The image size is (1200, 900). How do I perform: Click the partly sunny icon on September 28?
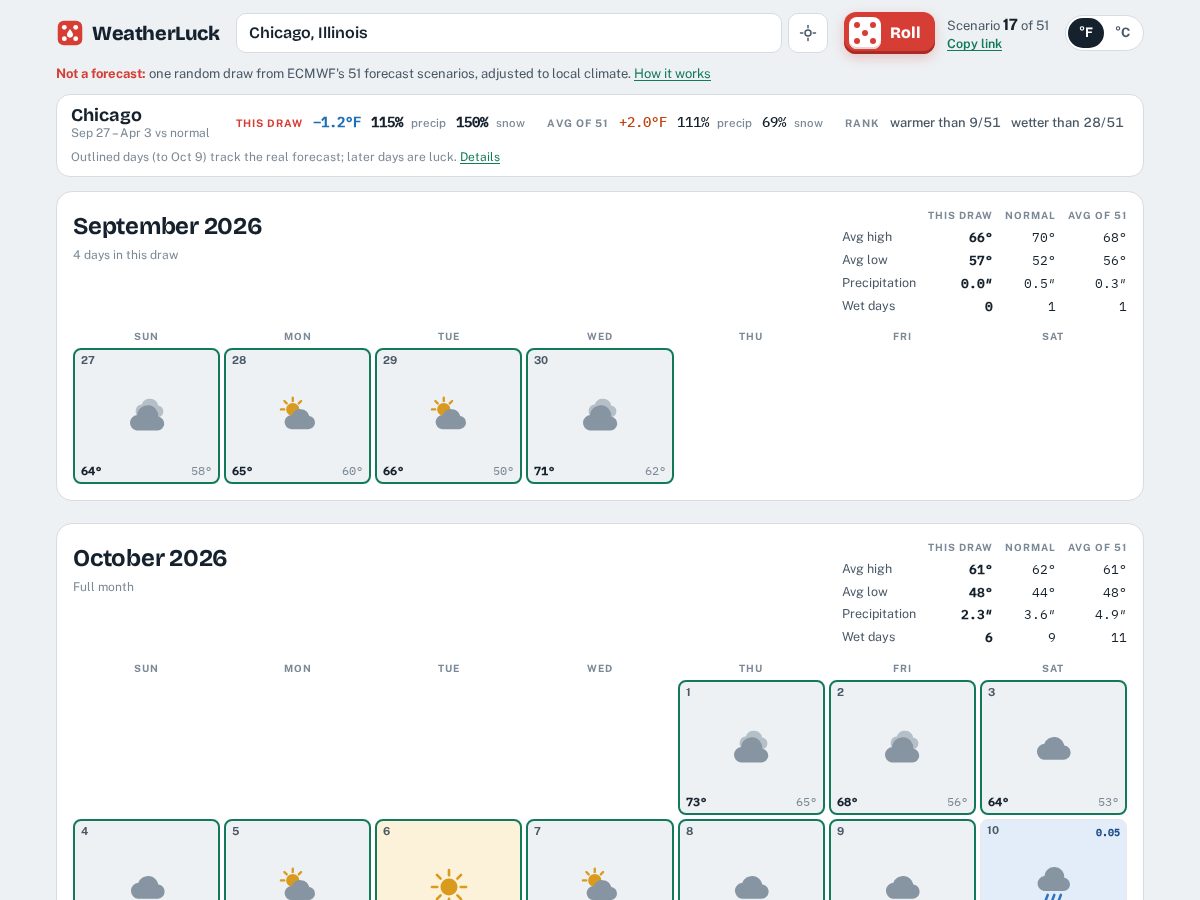click(298, 413)
